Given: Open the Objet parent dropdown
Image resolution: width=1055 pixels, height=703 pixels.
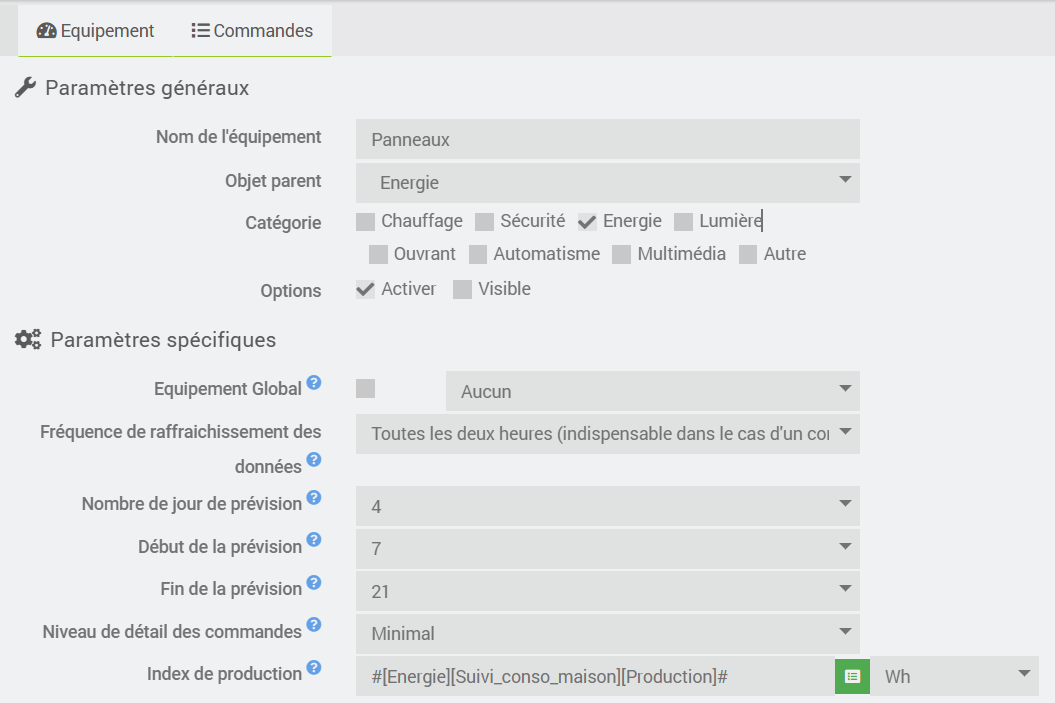Looking at the screenshot, I should pyautogui.click(x=608, y=182).
